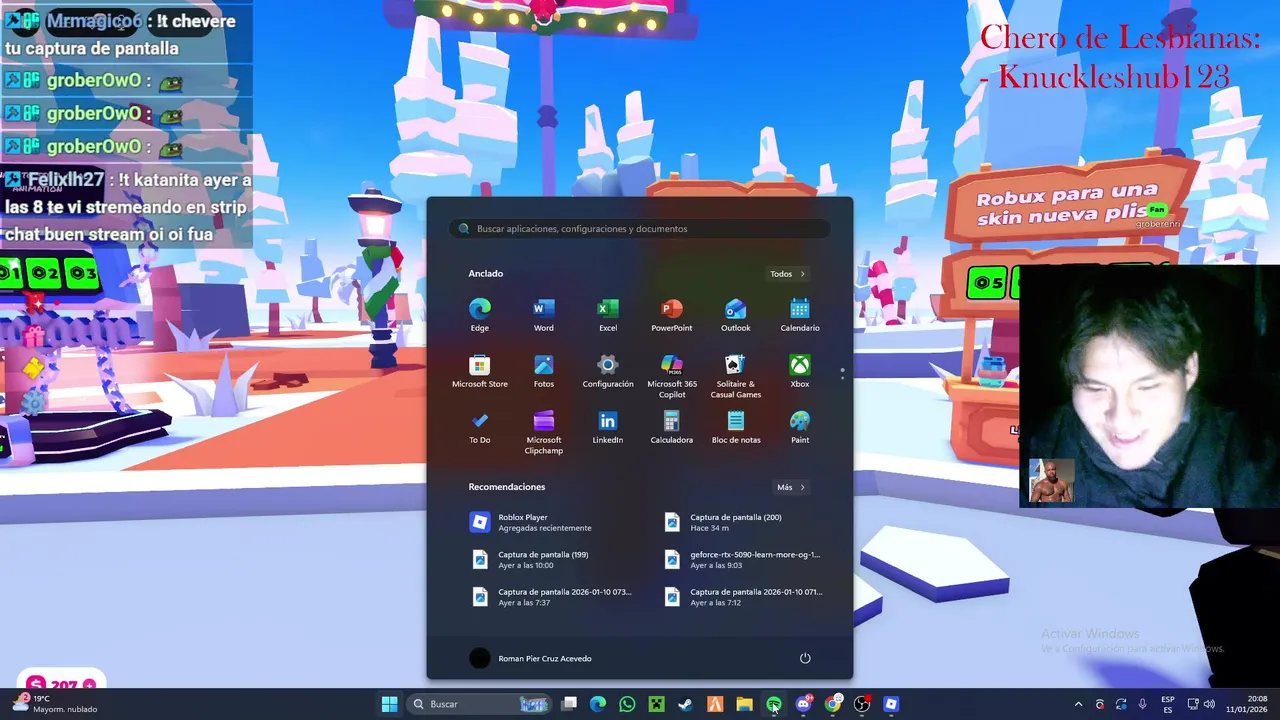This screenshot has height=720, width=1280.
Task: Open volume speaker tray icon
Action: (x=1211, y=704)
